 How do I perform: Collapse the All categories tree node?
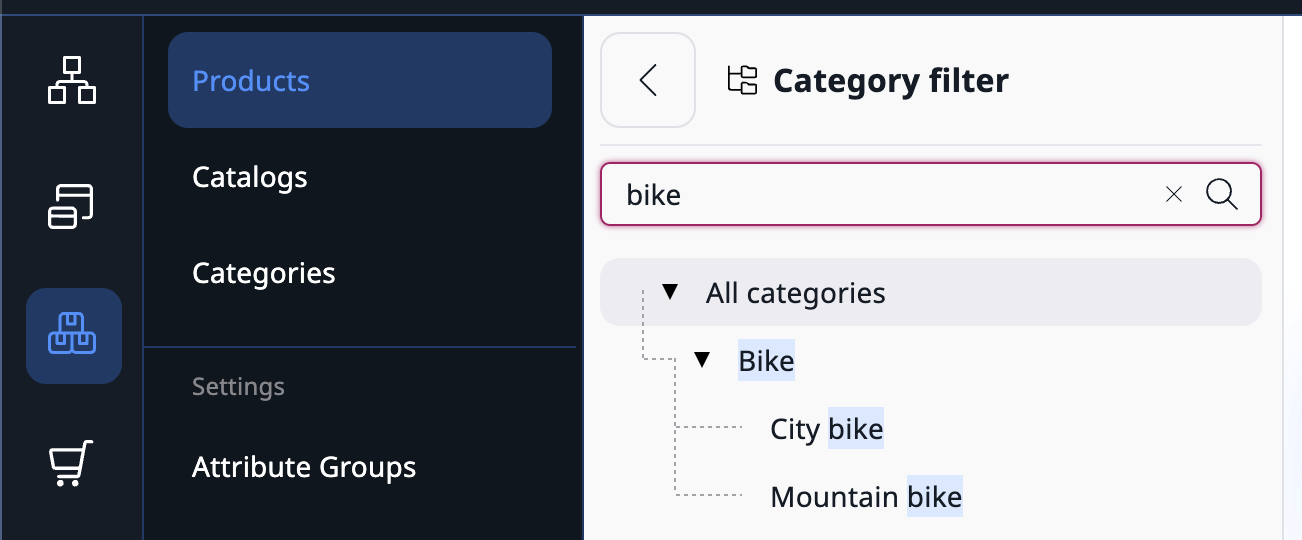point(670,292)
